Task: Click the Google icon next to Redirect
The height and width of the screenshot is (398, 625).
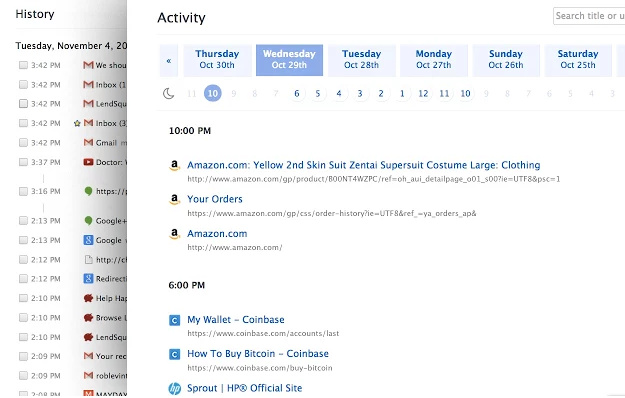Action: click(88, 279)
